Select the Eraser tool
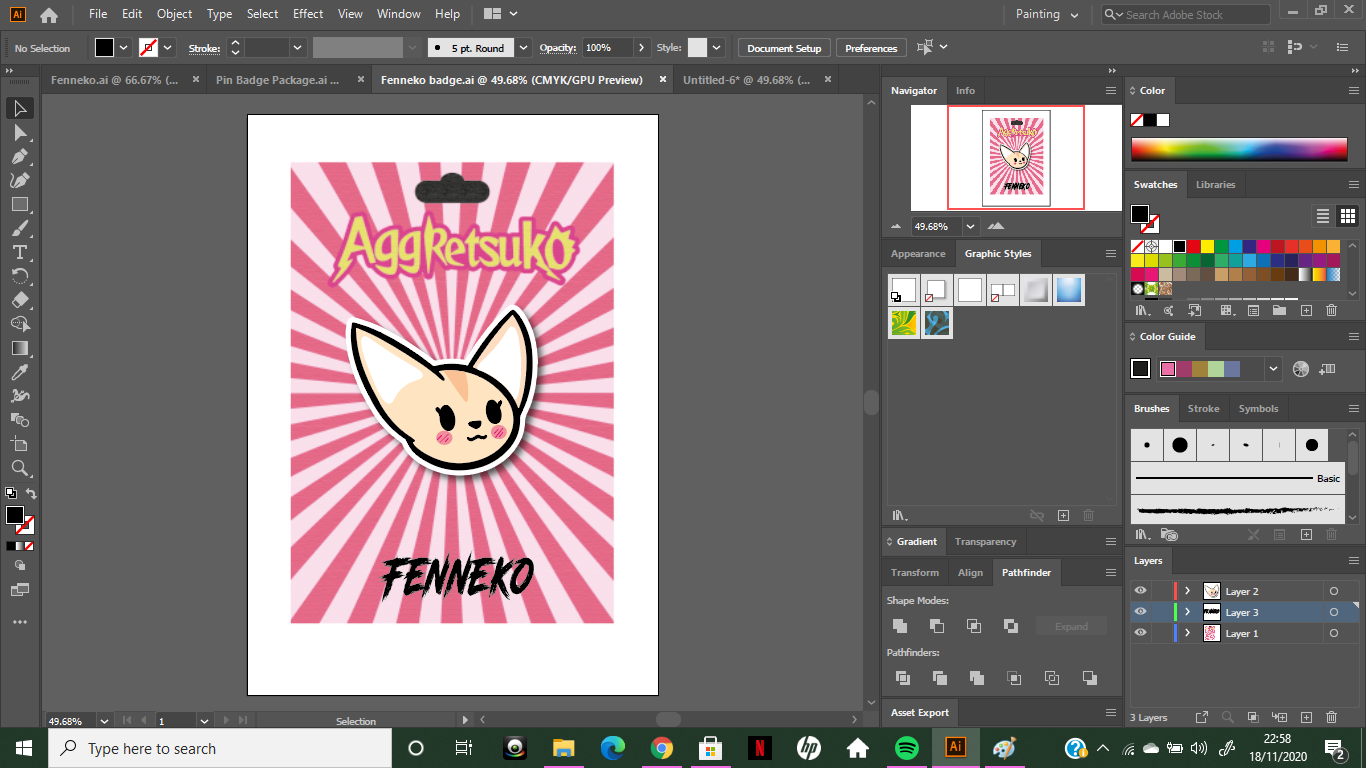Screen dimensions: 1366x768 (x=20, y=300)
